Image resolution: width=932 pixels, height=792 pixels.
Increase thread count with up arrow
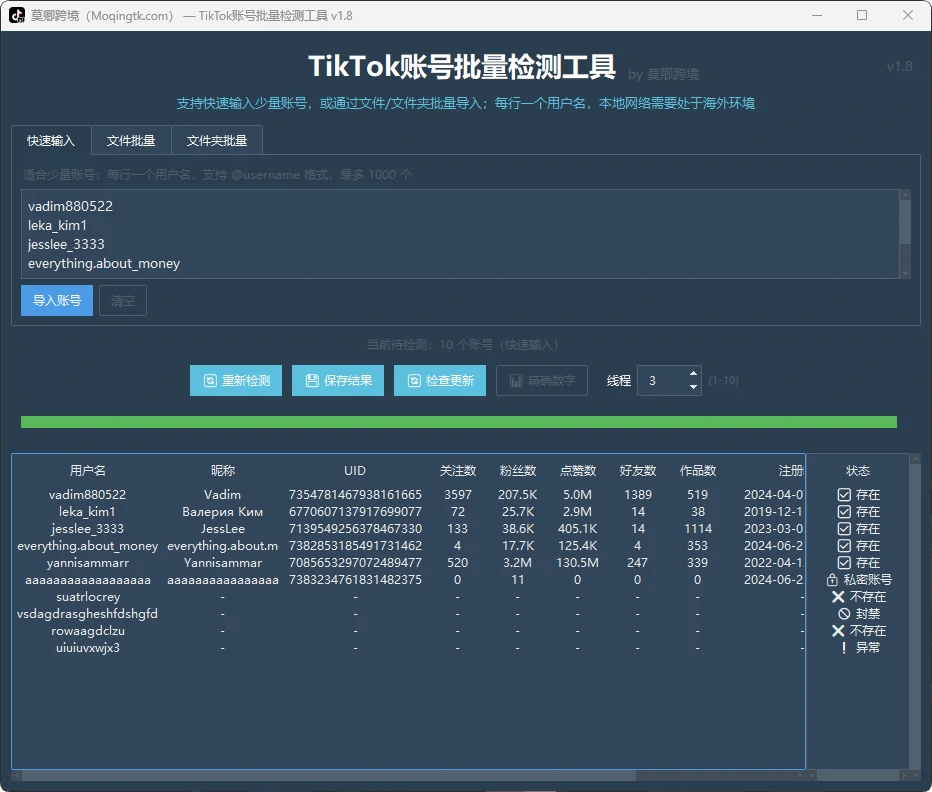click(693, 373)
